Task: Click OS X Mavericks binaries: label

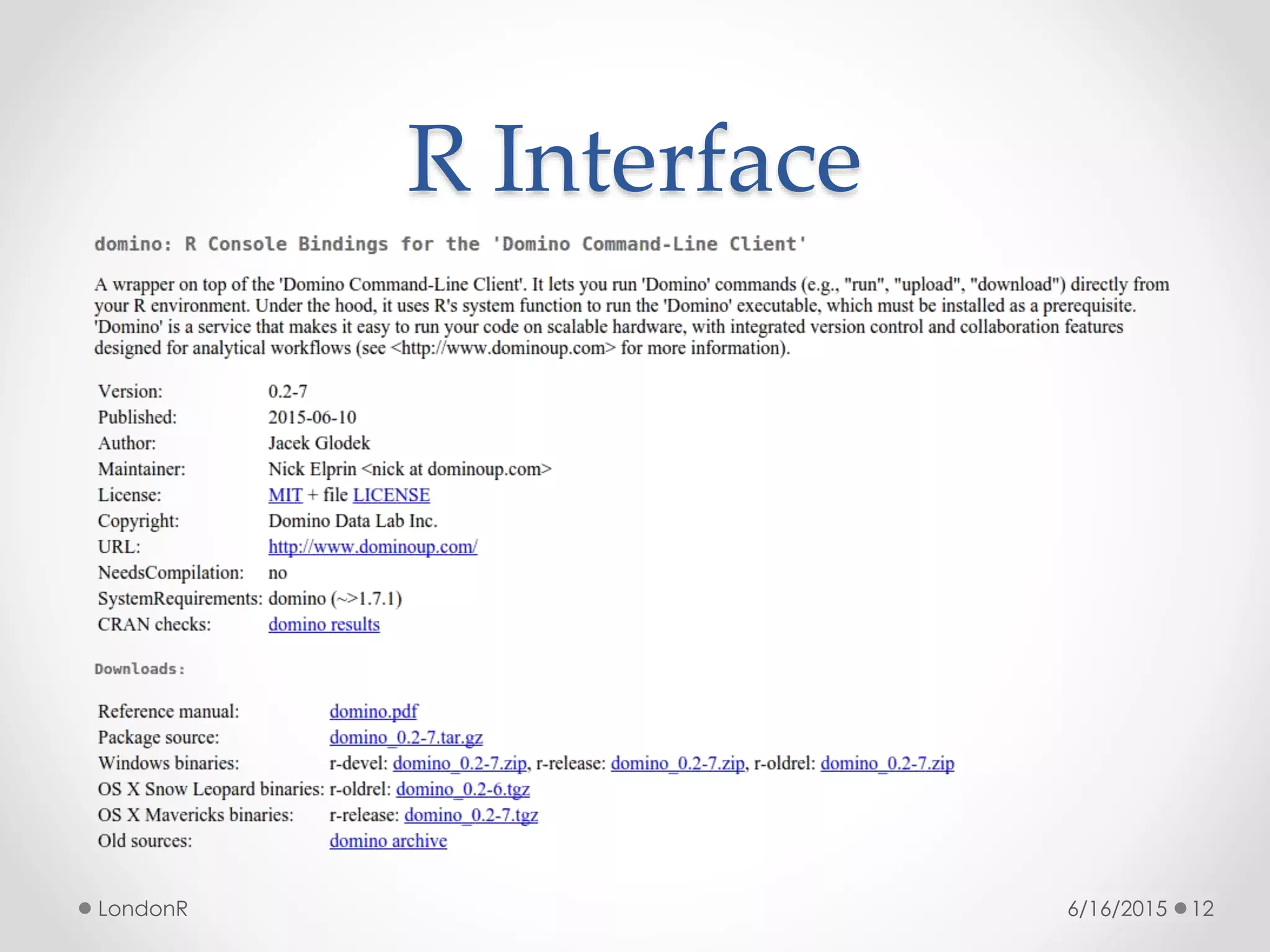Action: [196, 815]
